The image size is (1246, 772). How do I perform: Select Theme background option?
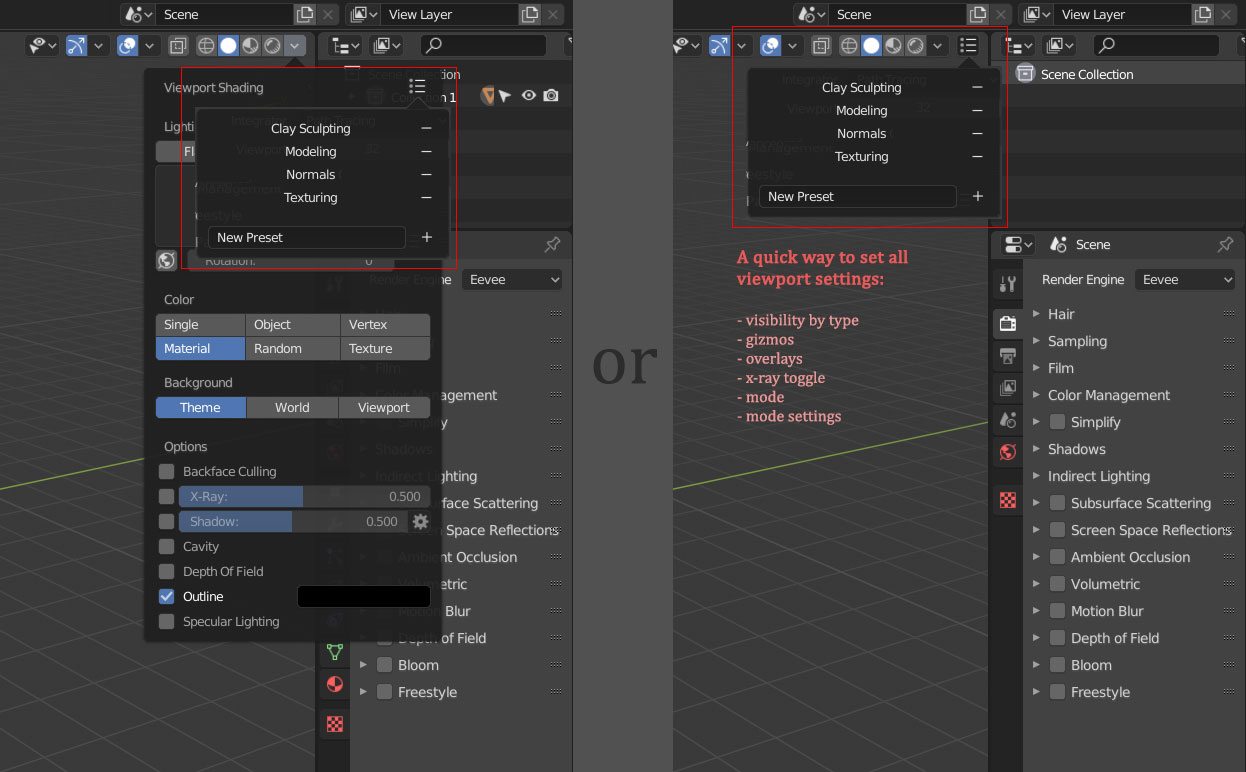pyautogui.click(x=201, y=407)
